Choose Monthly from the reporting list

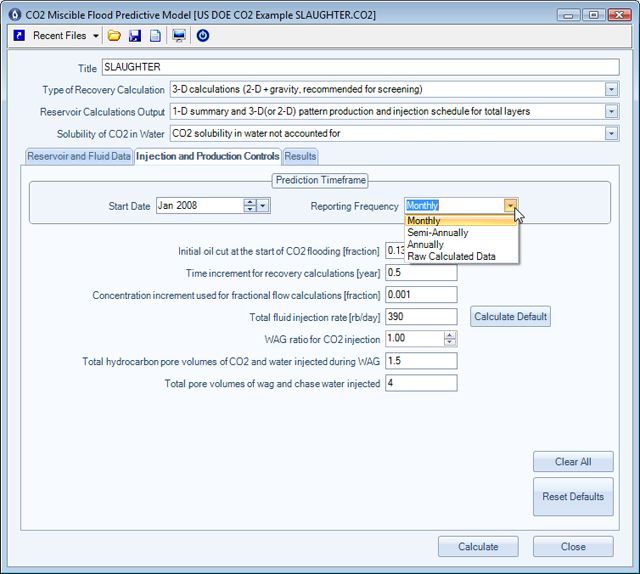(461, 221)
